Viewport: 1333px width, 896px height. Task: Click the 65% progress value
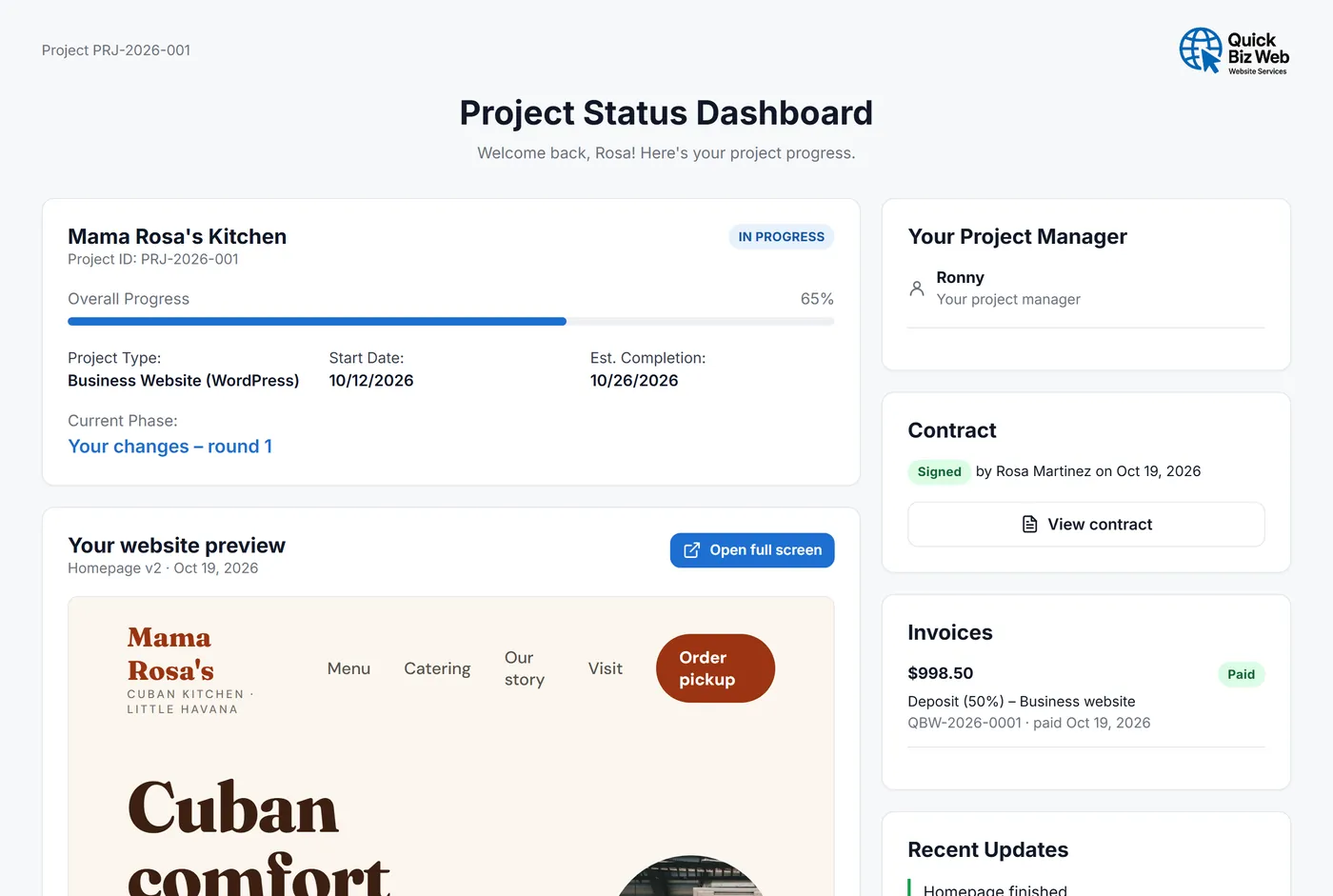pyautogui.click(x=817, y=299)
